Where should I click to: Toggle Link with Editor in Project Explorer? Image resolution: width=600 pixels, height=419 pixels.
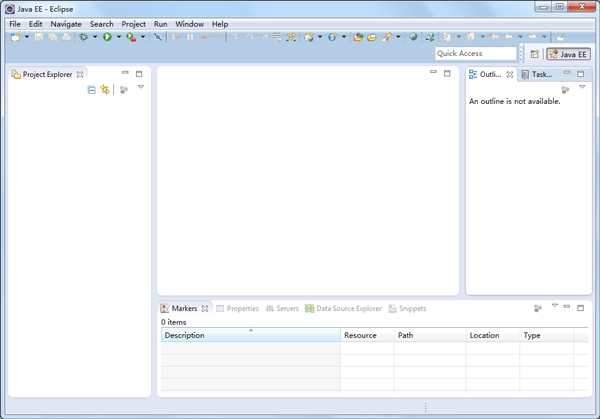(x=105, y=90)
